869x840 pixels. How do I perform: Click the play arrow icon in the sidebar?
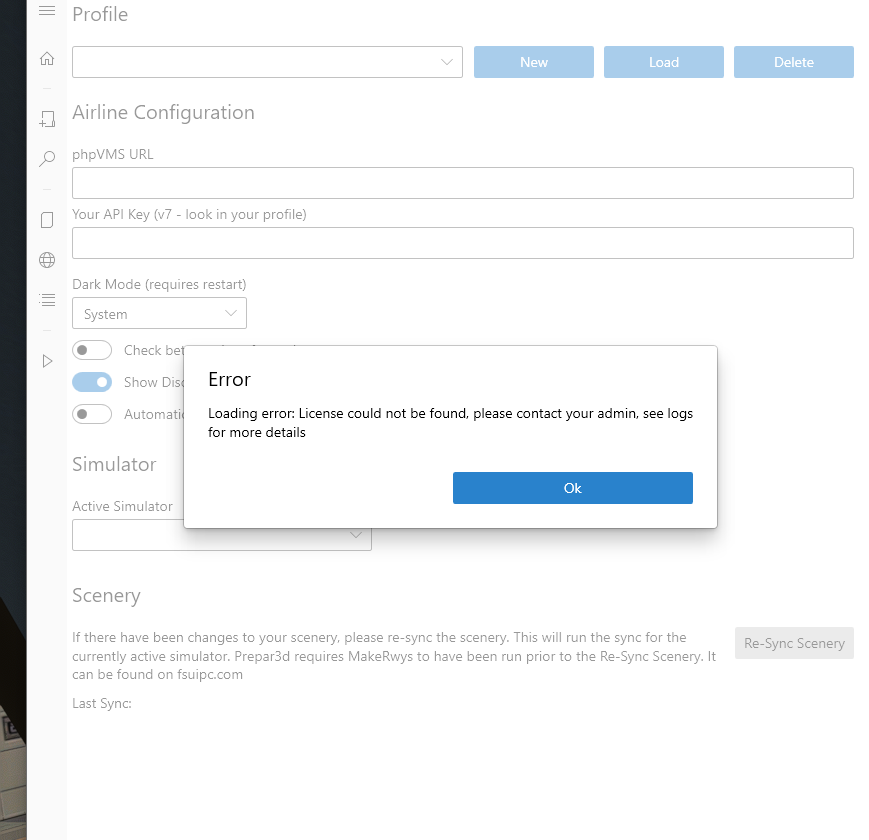coord(46,361)
